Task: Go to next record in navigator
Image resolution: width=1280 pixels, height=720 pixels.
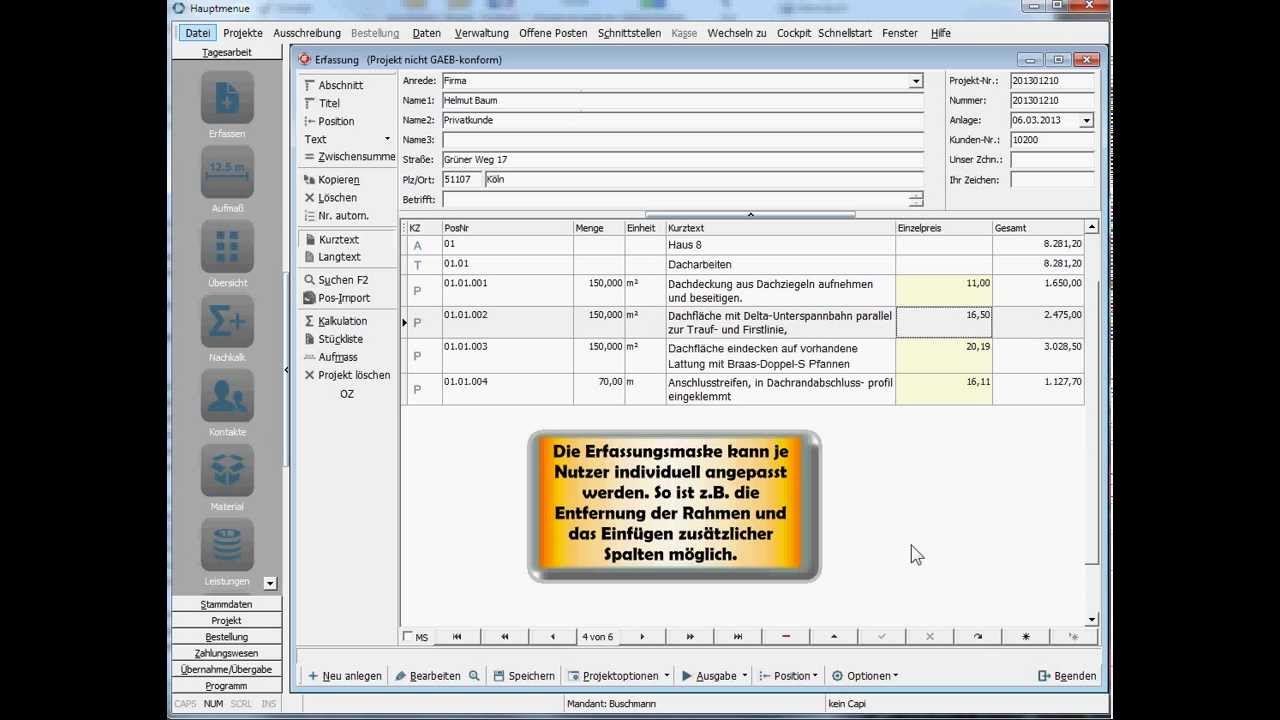Action: (x=642, y=637)
